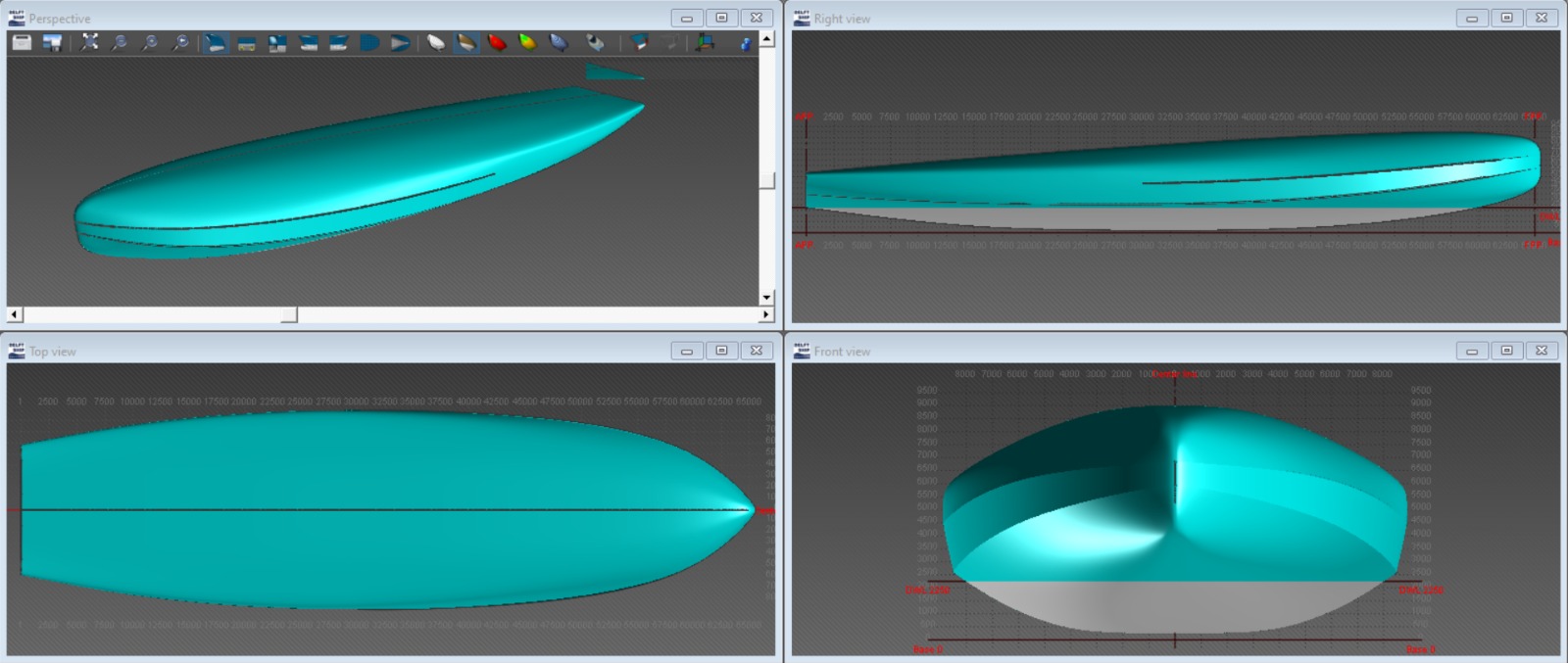Maximize the Top view window
The height and width of the screenshot is (663, 1568).
click(721, 351)
